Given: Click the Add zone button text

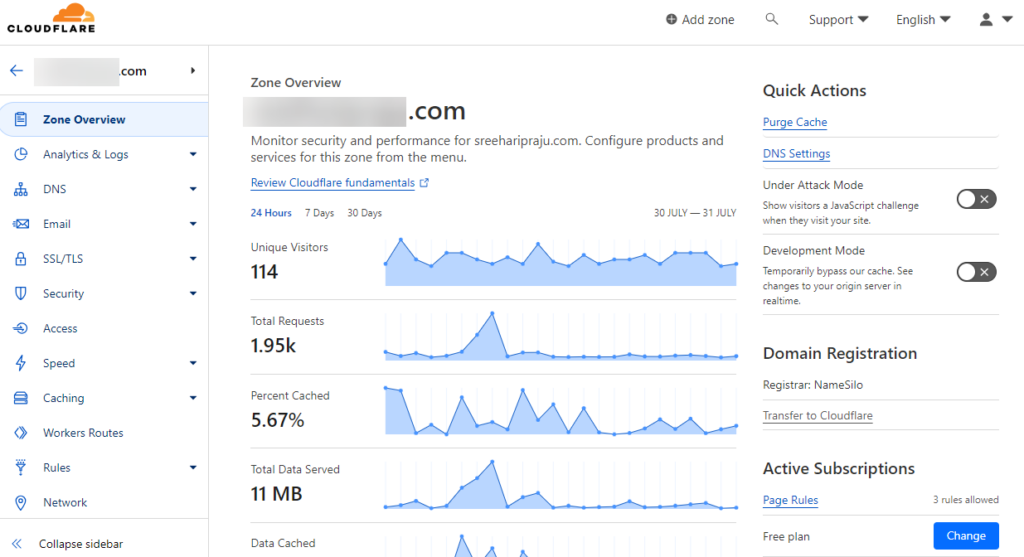Looking at the screenshot, I should [x=708, y=20].
